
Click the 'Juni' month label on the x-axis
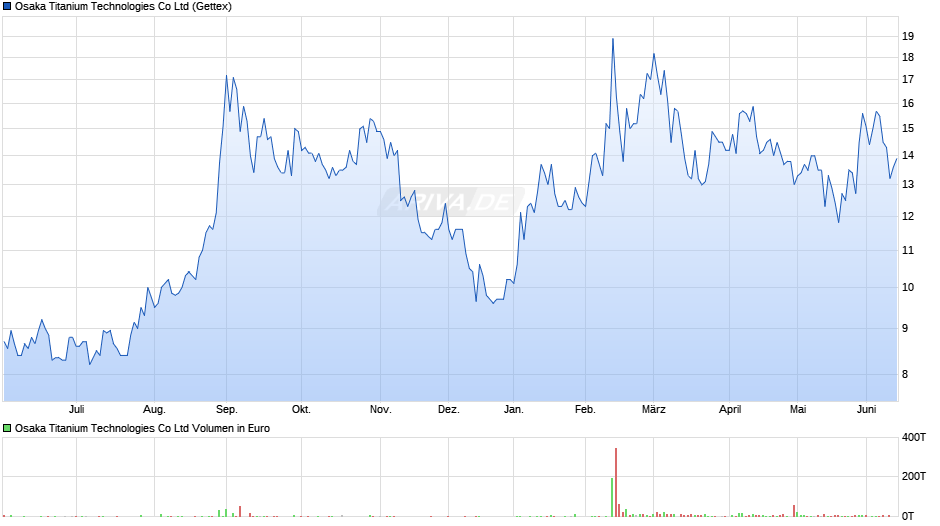866,409
